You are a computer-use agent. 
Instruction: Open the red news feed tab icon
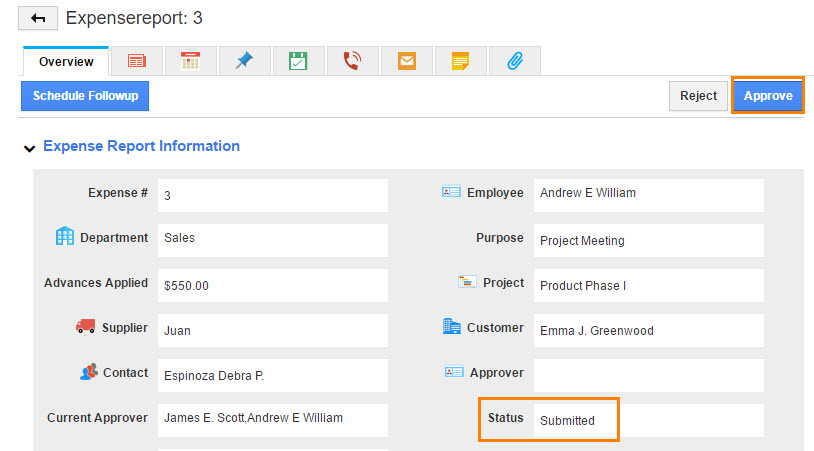(x=136, y=62)
